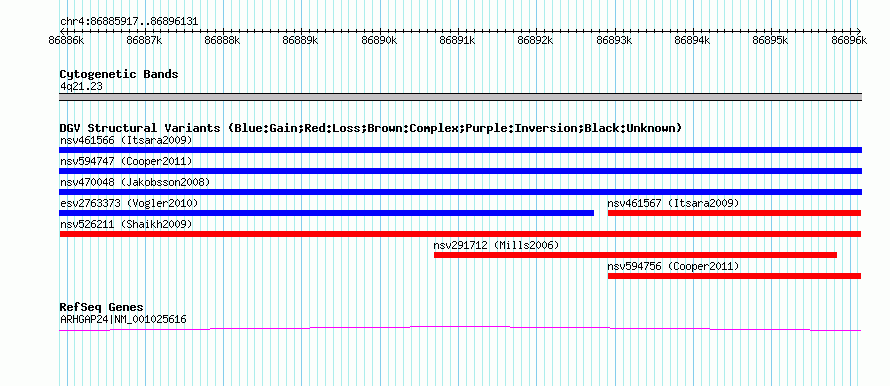Click the 4q21.23 band label
This screenshot has height=386, width=890.
coord(81,86)
